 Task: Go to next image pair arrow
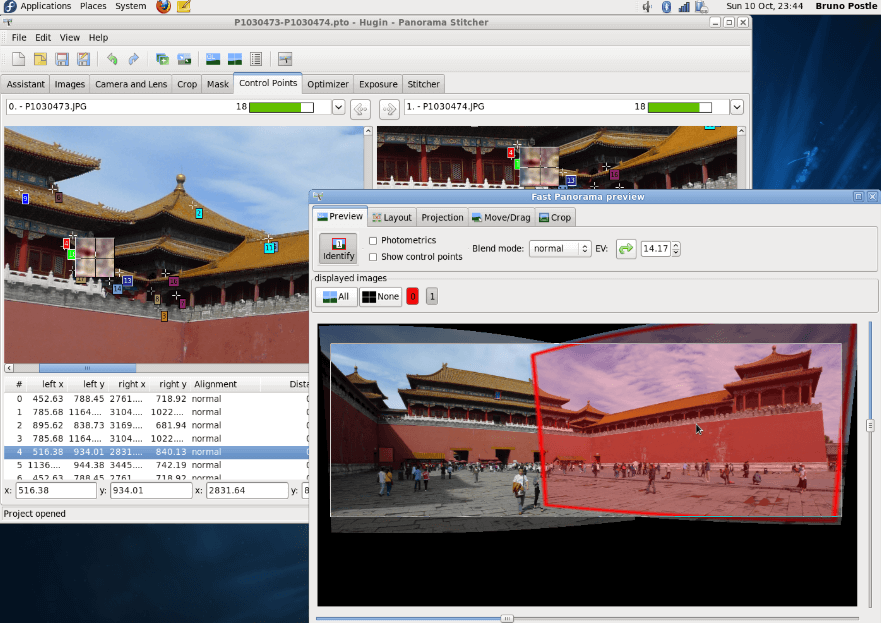pyautogui.click(x=389, y=108)
